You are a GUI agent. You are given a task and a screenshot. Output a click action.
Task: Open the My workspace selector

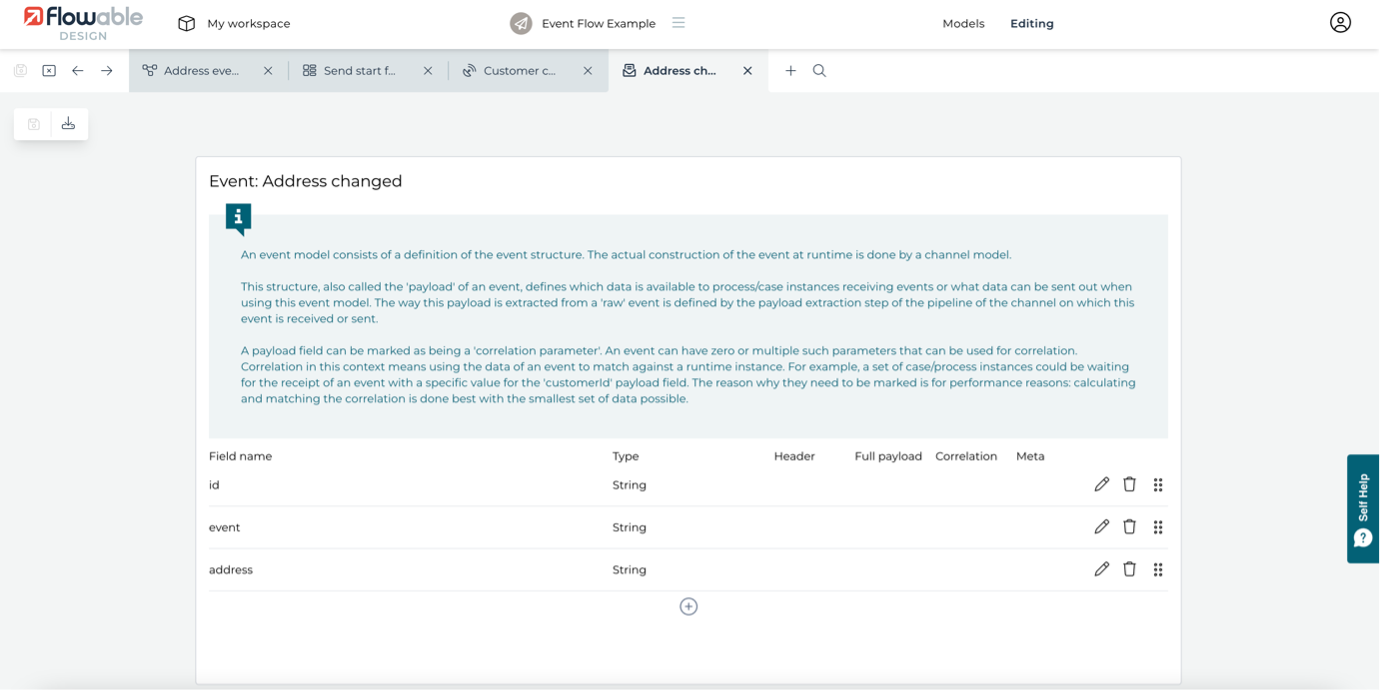(234, 23)
